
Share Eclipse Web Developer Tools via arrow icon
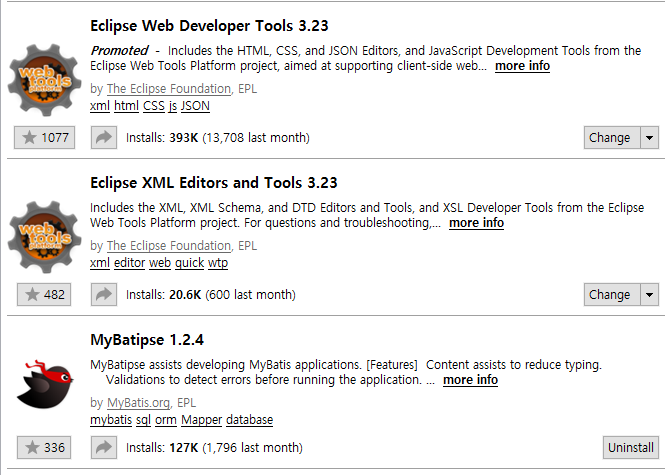[x=104, y=138]
